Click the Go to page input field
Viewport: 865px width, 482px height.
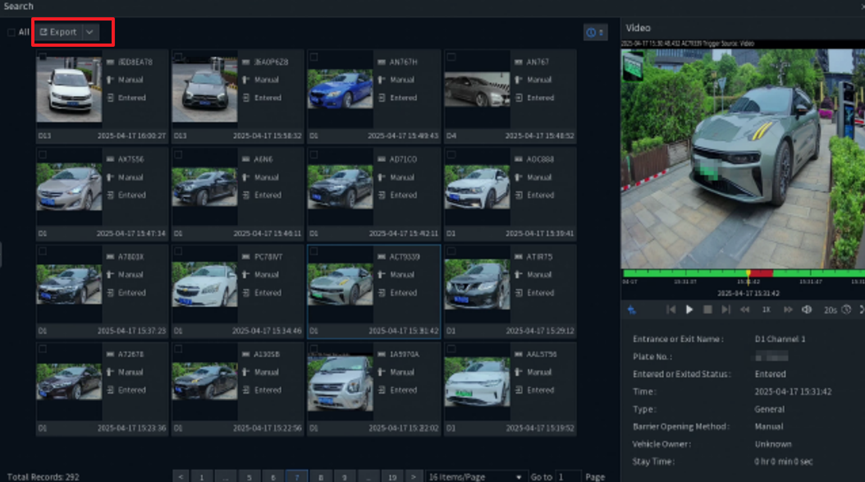568,477
